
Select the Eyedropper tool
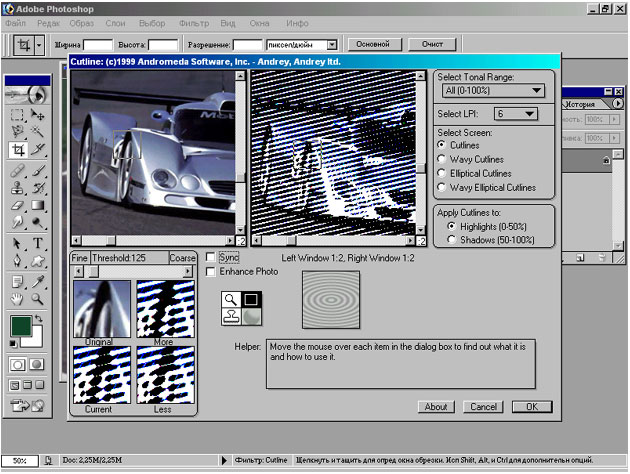37,282
